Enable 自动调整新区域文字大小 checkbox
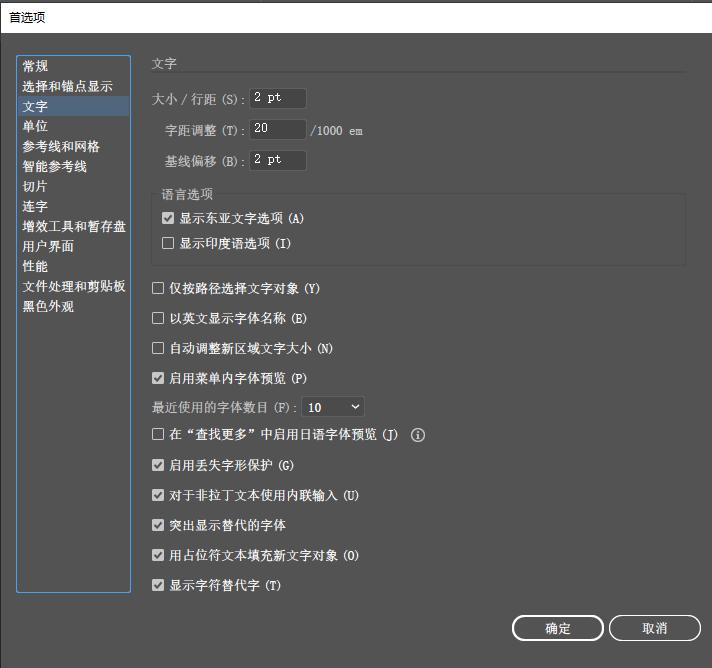The width and height of the screenshot is (712, 668). tap(158, 348)
